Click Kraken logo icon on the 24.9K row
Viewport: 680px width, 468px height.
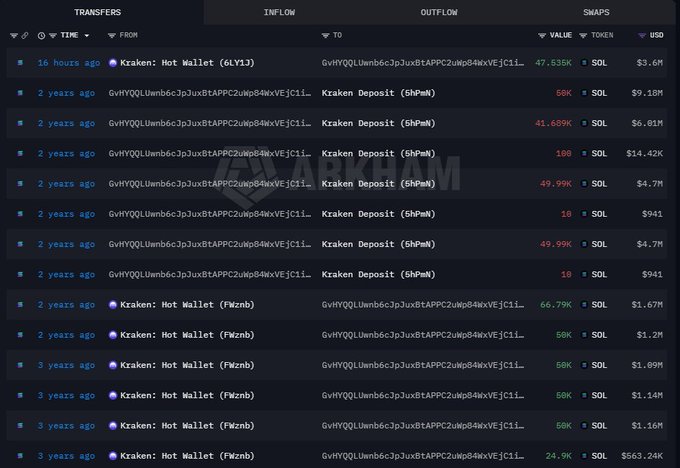coord(113,456)
